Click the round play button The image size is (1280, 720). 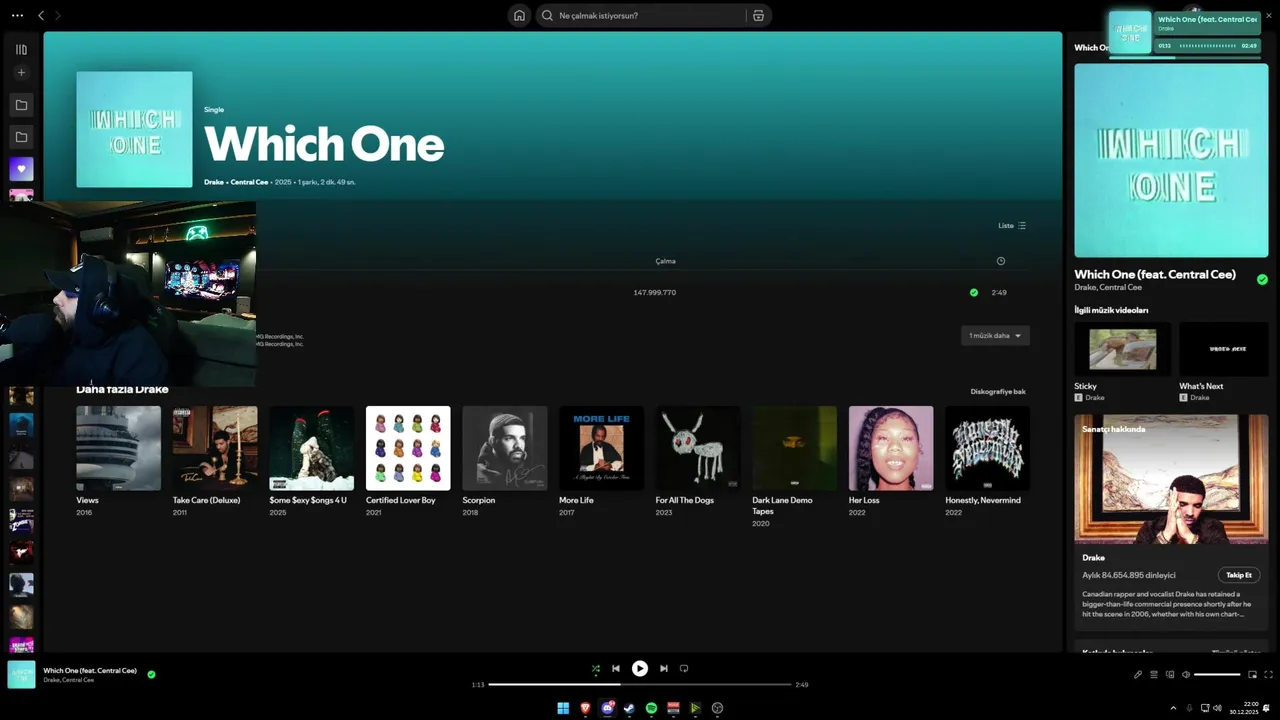[x=640, y=669]
